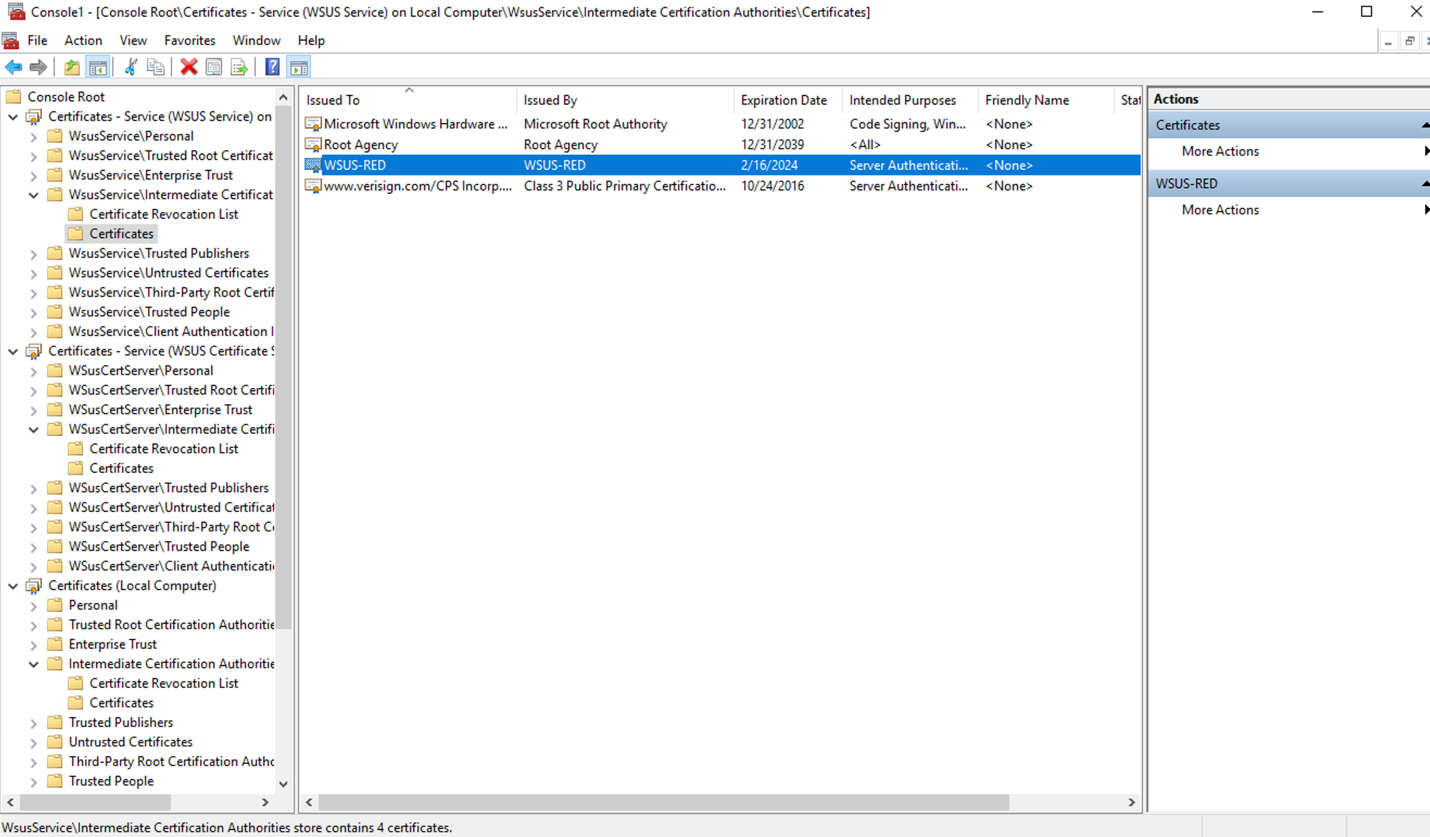Select Microsoft Windows Hardware certificate row
Viewport: 1430px width, 837px height.
pyautogui.click(x=720, y=124)
